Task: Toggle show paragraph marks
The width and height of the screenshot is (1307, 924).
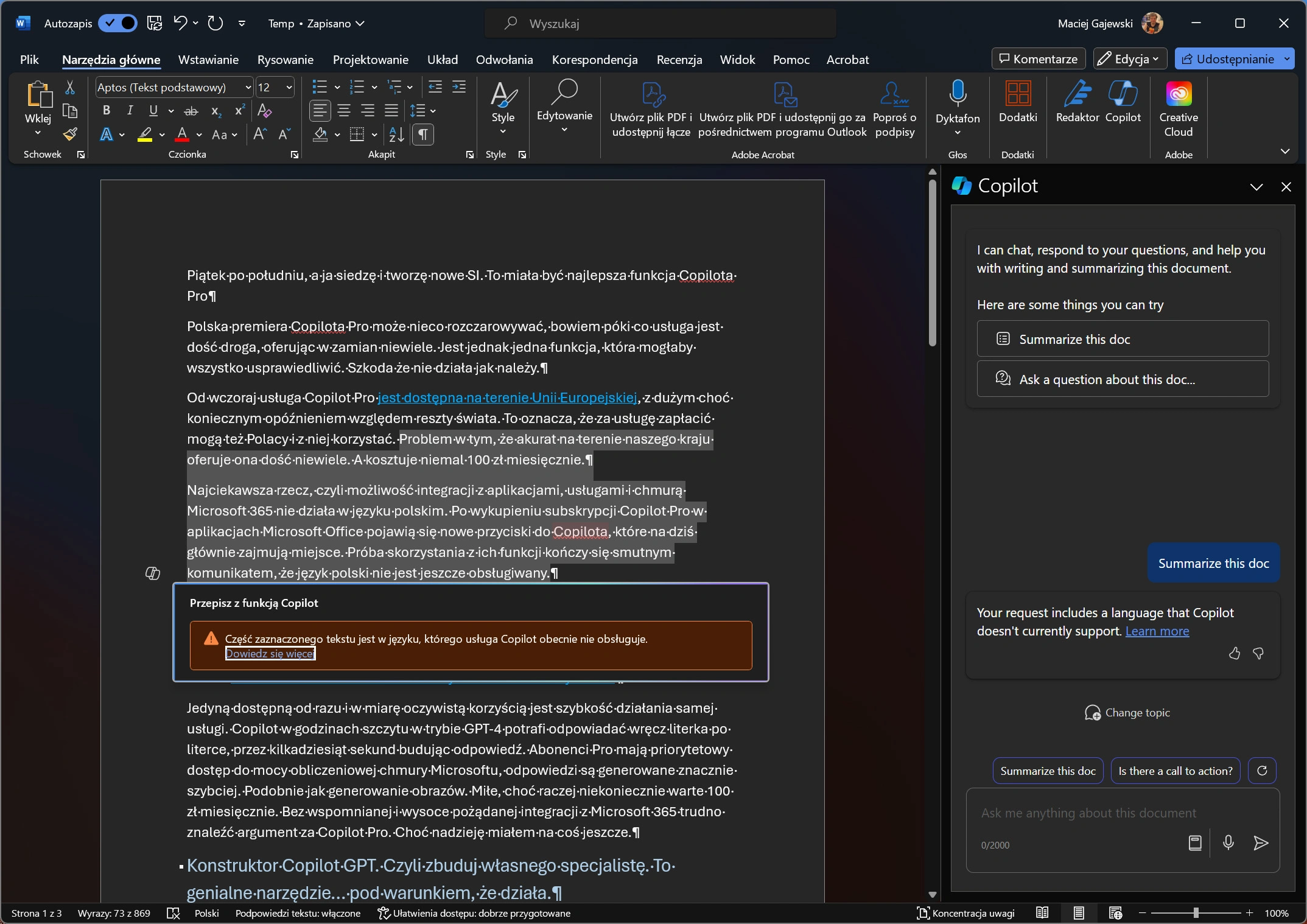Action: coord(423,135)
